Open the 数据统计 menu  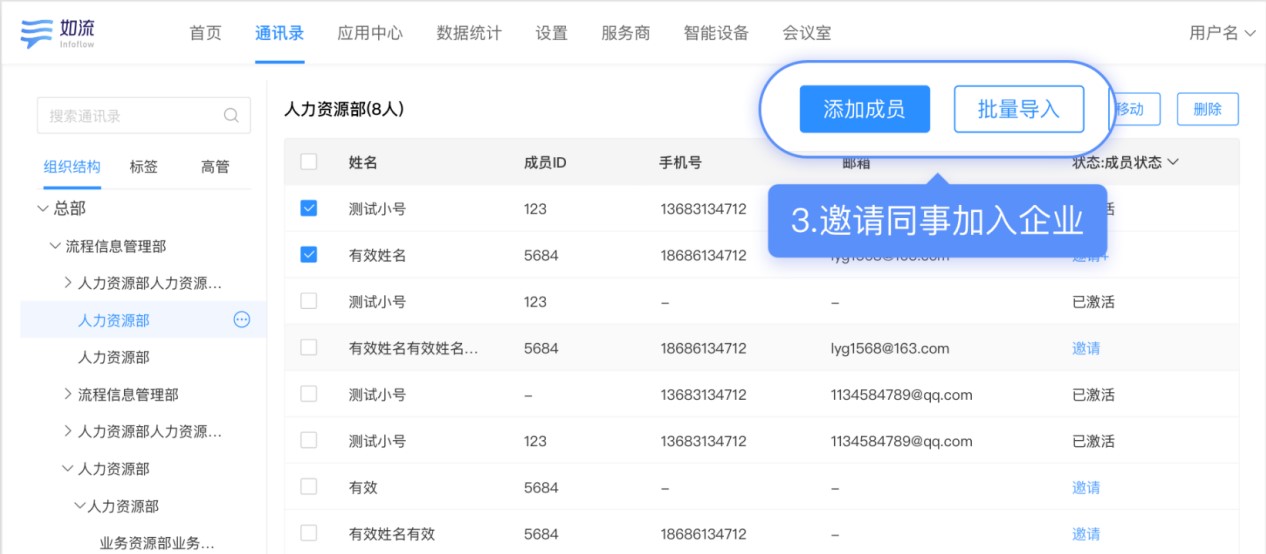click(x=469, y=33)
